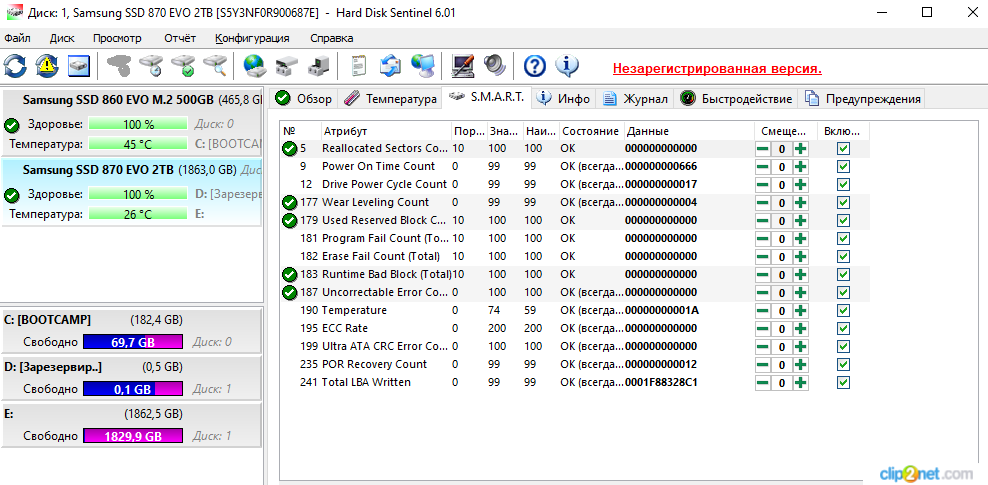Uncheck the Power On Time Count checkbox
The width and height of the screenshot is (988, 485).
[x=843, y=167]
